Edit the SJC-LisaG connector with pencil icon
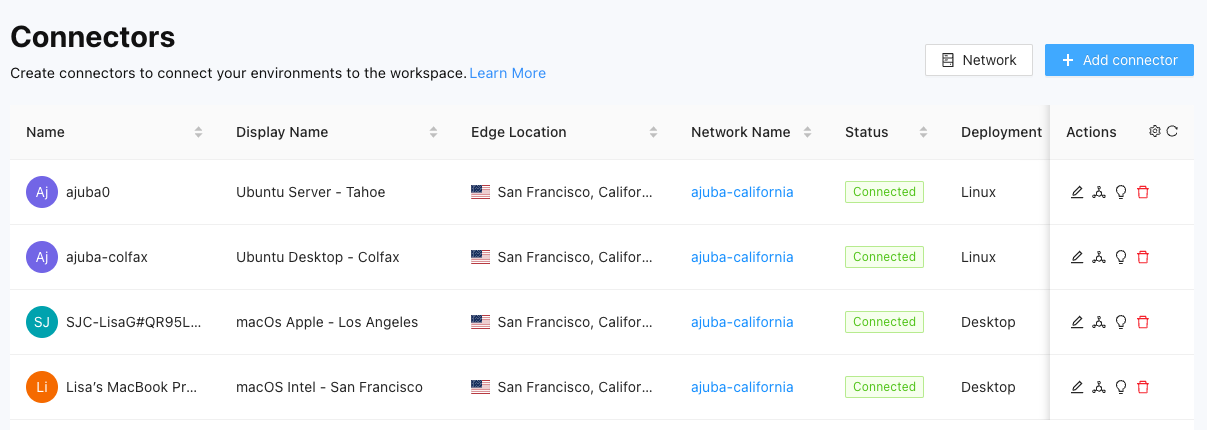1207x430 pixels. pos(1077,322)
